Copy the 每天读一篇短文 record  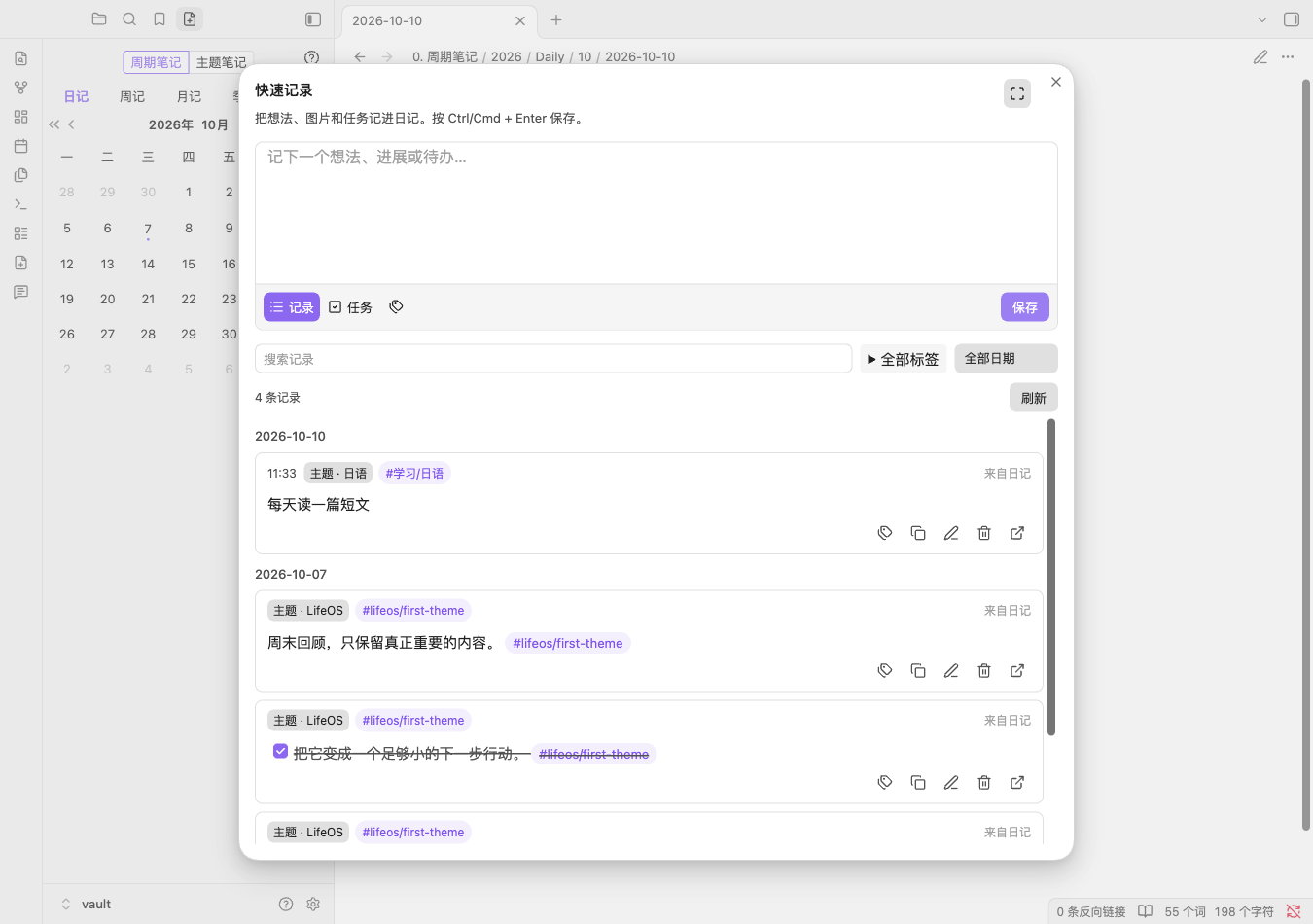coord(918,533)
